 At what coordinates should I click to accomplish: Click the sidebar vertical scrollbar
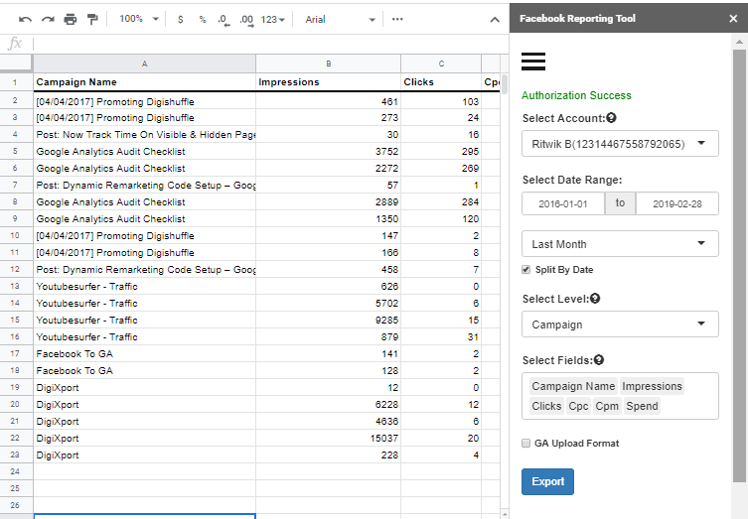click(x=739, y=267)
